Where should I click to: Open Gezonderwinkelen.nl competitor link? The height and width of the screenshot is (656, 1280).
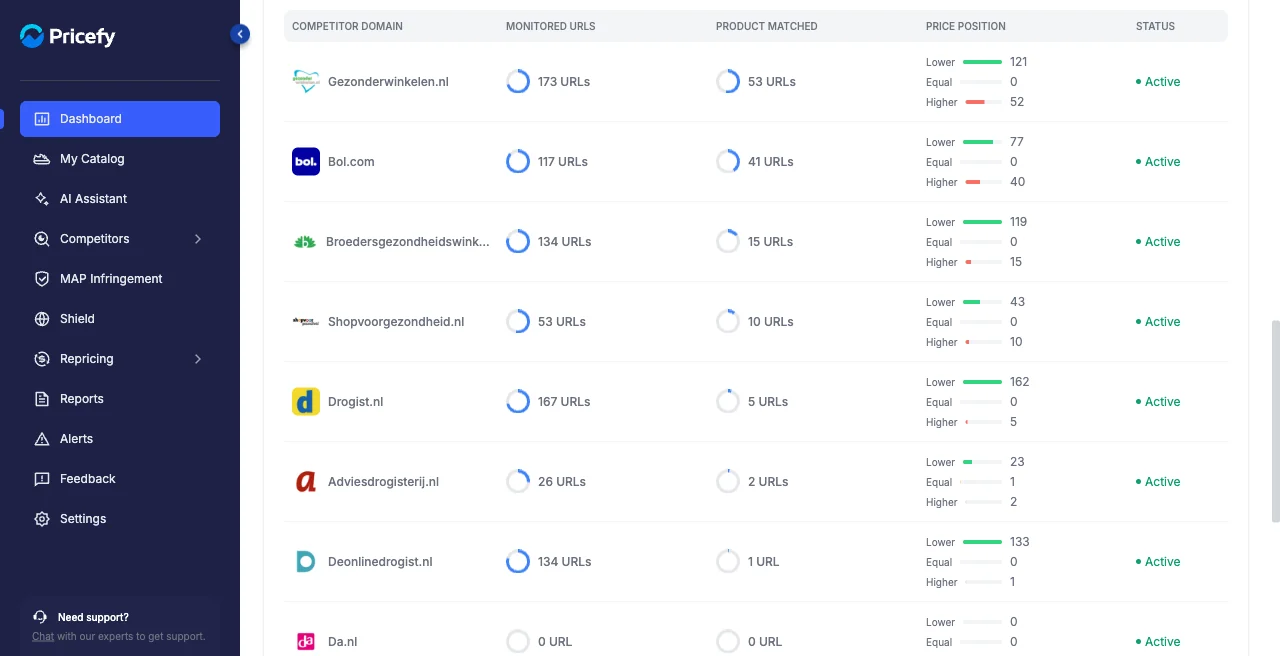point(388,82)
